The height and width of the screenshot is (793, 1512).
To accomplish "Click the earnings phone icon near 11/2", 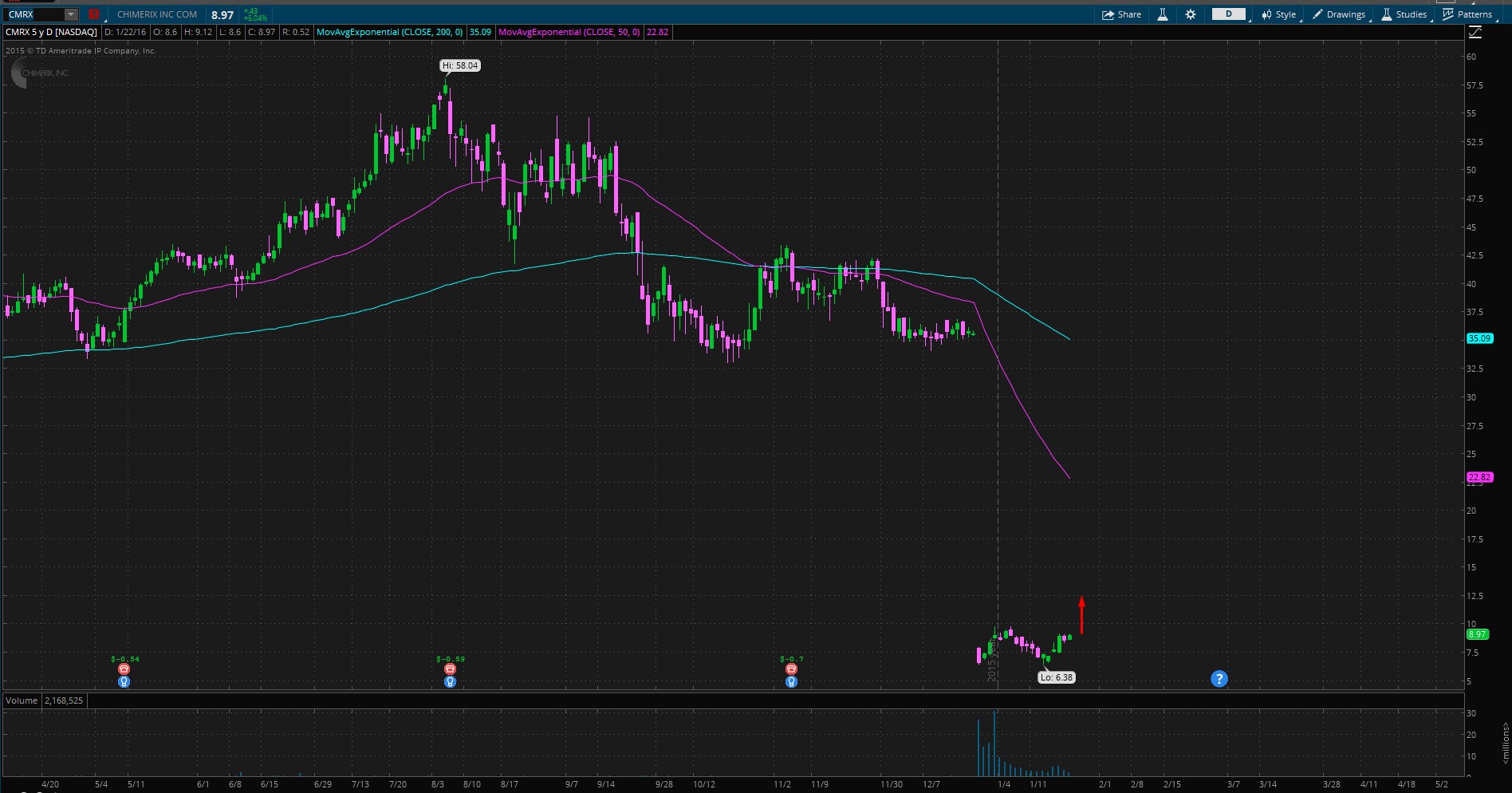I will pyautogui.click(x=791, y=669).
